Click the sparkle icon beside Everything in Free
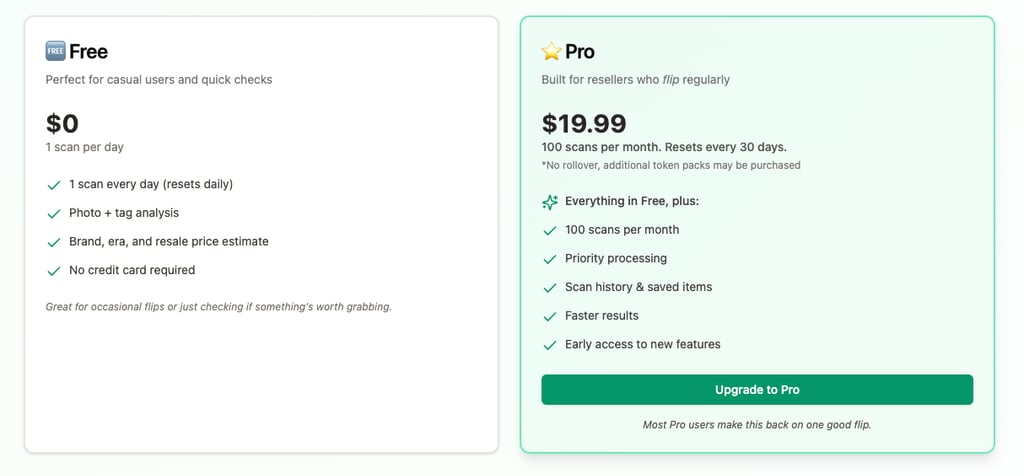This screenshot has width=1024, height=476. point(550,201)
